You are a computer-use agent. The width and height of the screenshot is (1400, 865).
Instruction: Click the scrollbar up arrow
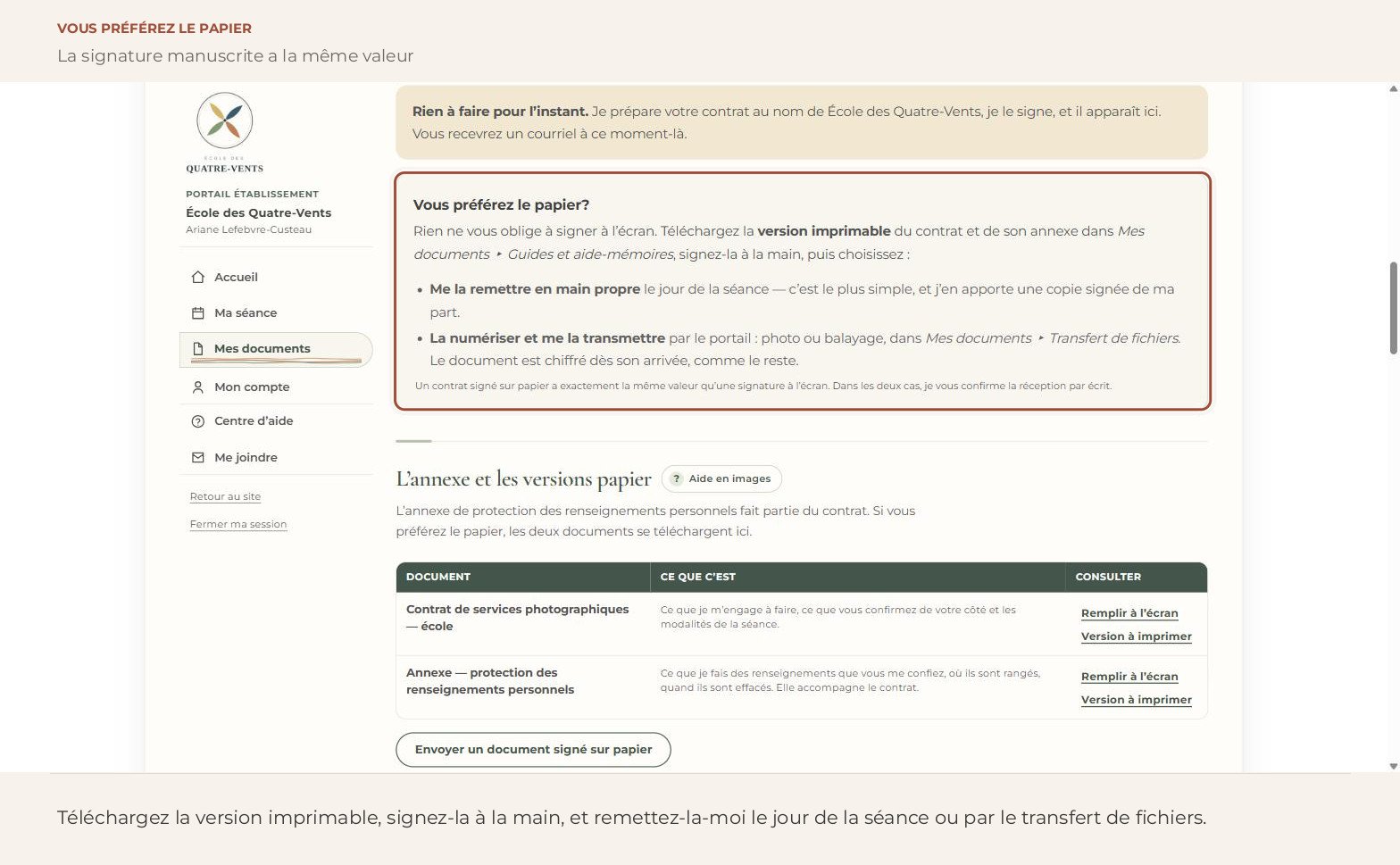[1393, 89]
